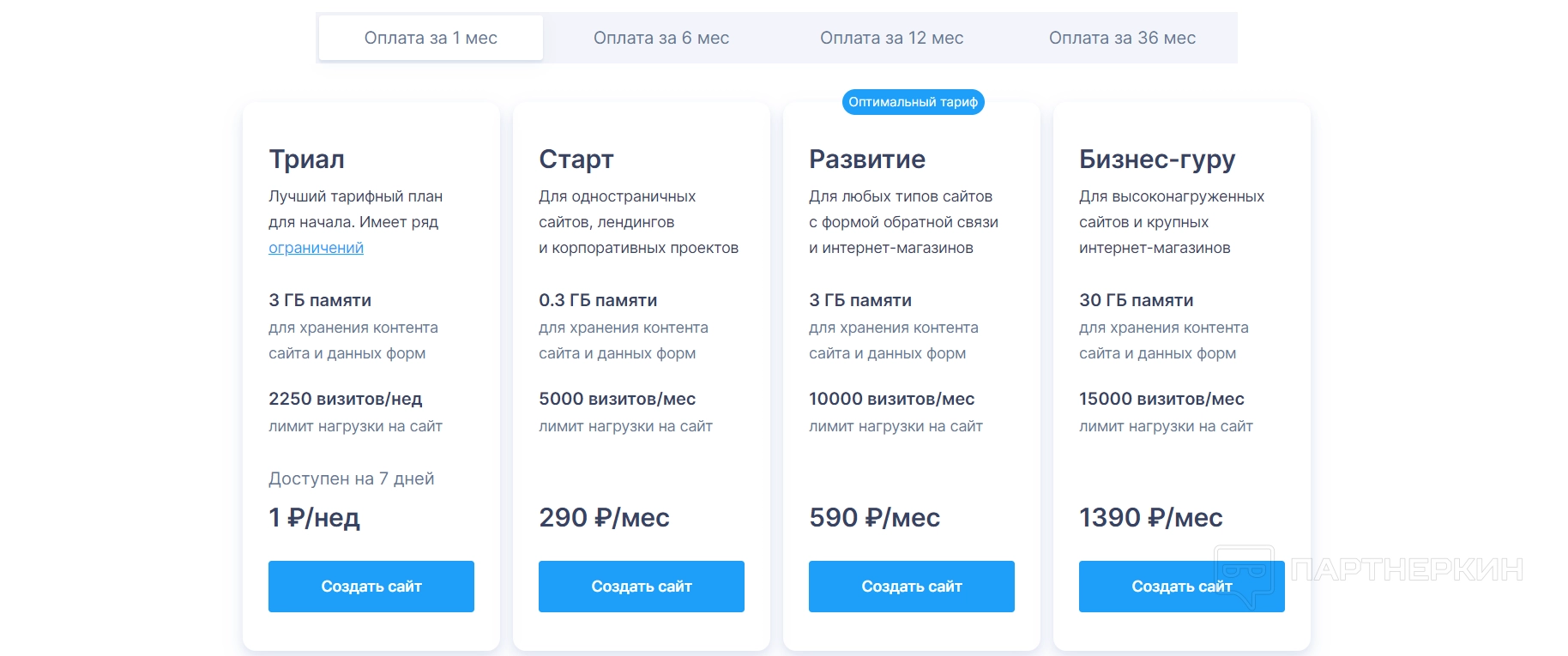Open the "ограничений" link in Триал
The image size is (1568, 656).
tap(316, 248)
